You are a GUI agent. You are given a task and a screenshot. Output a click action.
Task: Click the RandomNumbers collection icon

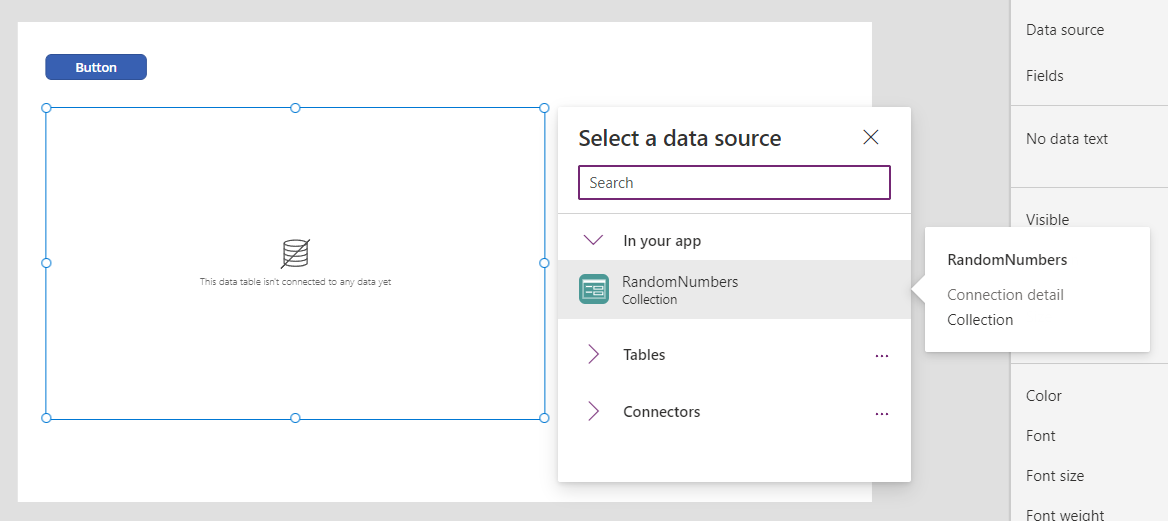[x=594, y=289]
